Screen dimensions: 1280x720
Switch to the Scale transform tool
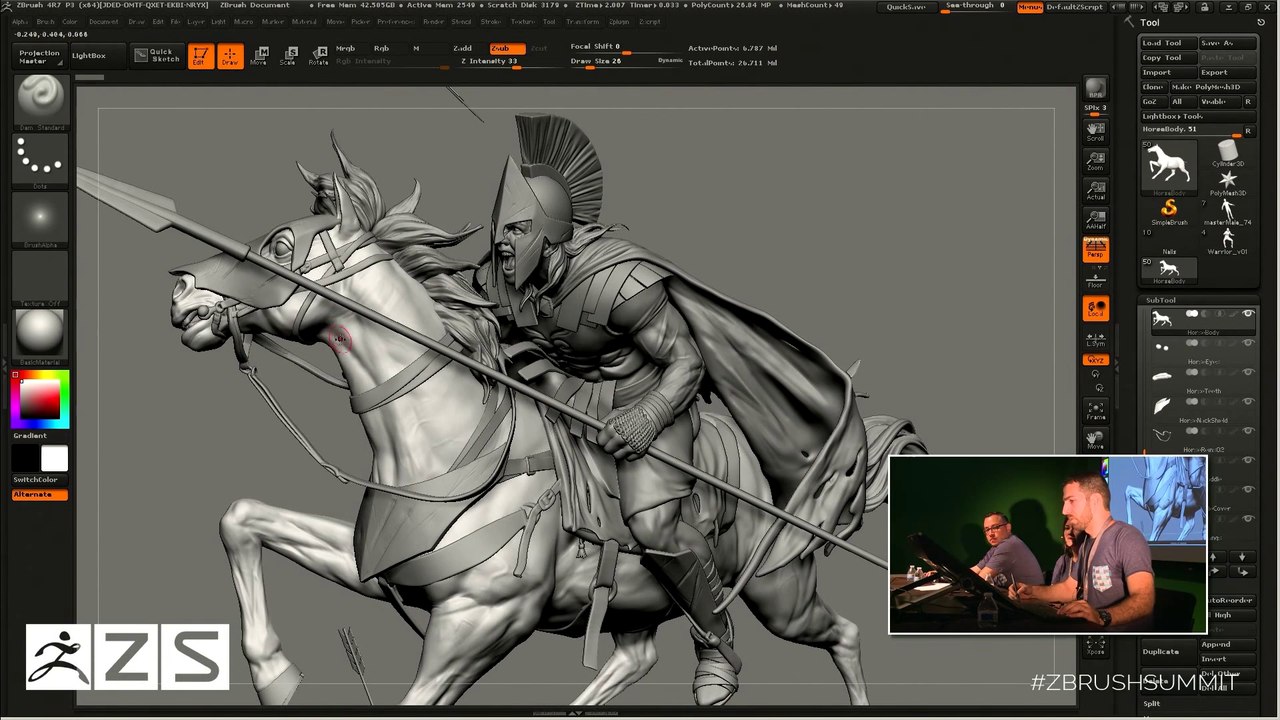pos(288,56)
